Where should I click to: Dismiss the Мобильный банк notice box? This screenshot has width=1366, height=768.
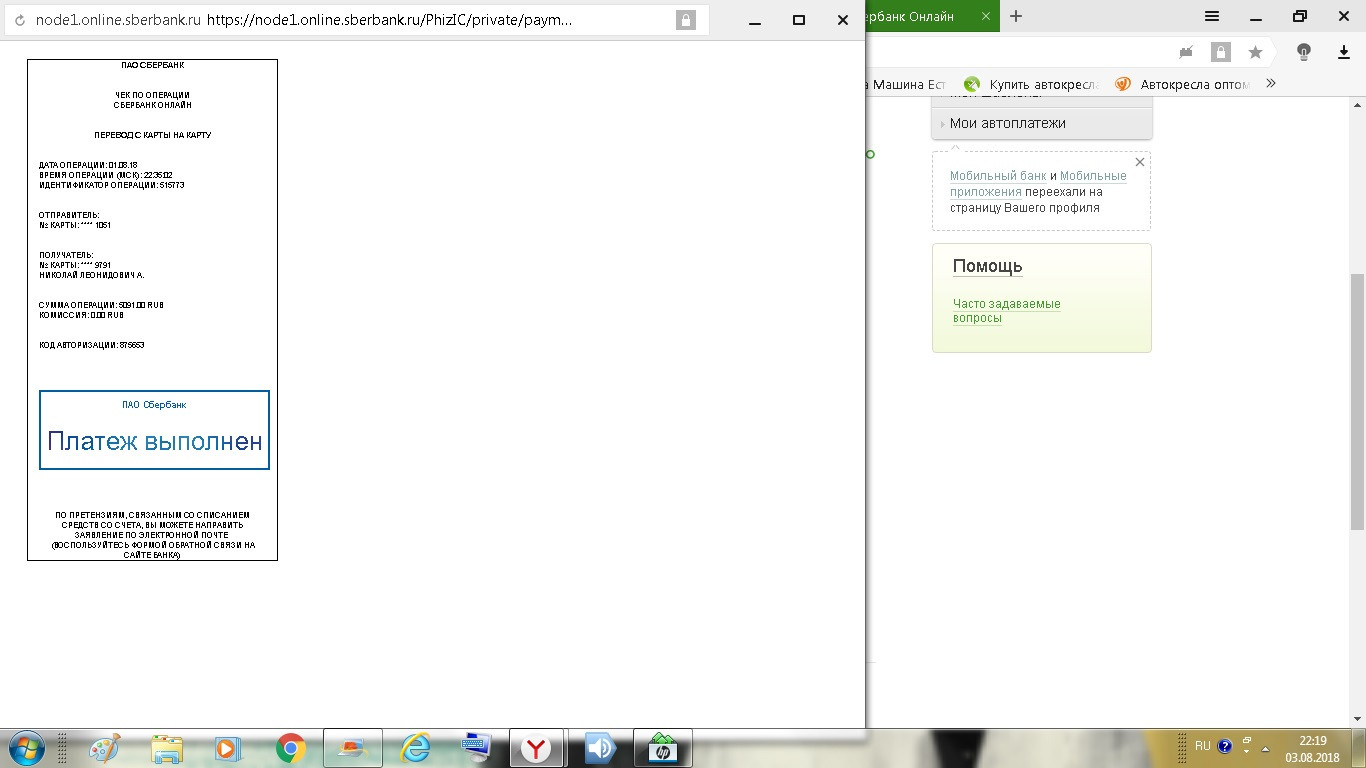click(1140, 162)
